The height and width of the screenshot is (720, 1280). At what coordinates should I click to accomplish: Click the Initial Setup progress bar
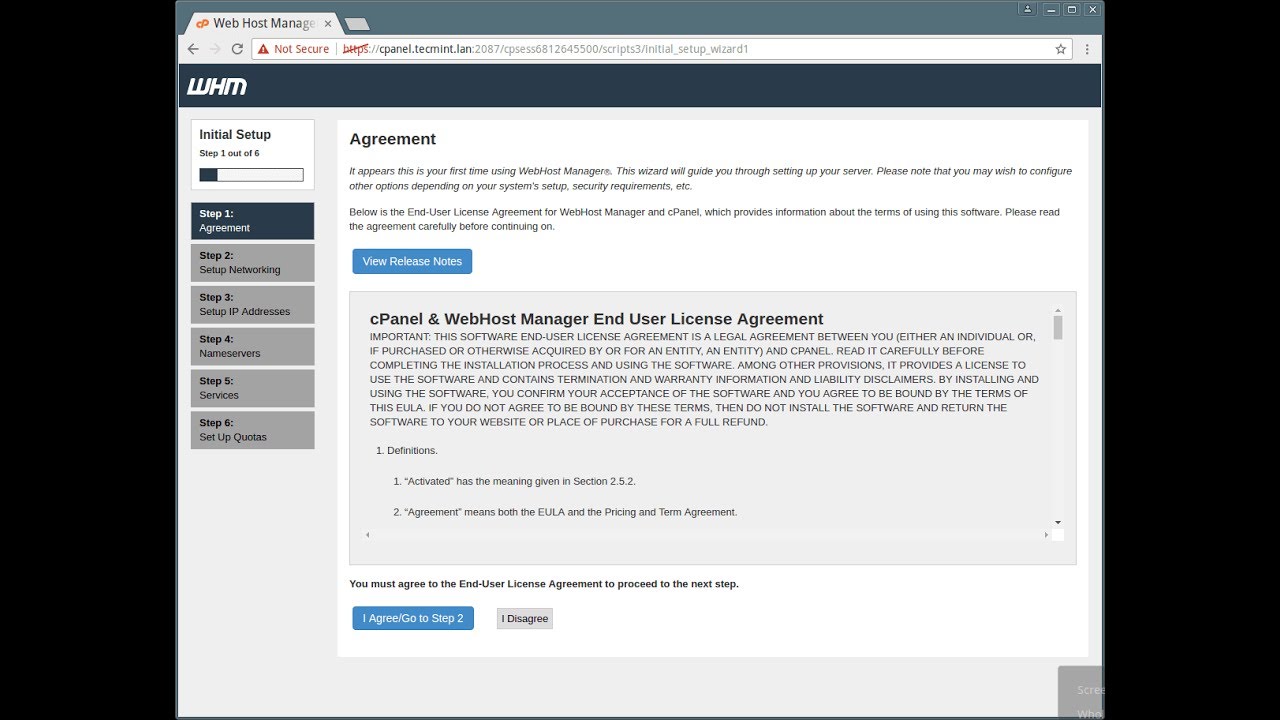point(251,175)
